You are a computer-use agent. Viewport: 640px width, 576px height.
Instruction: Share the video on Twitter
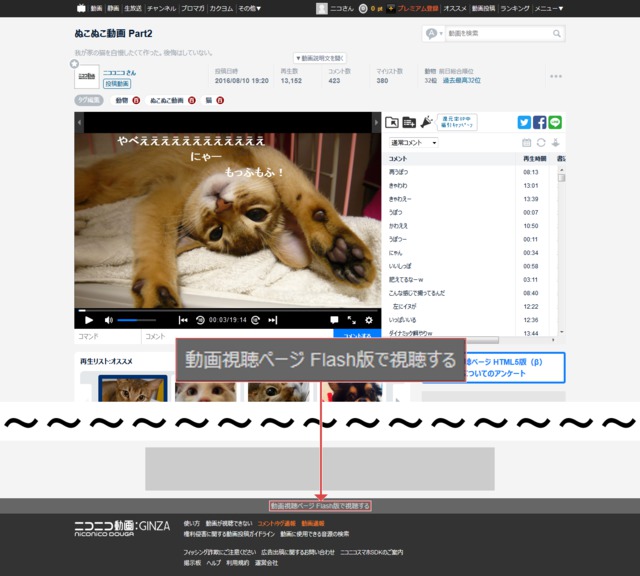[524, 122]
